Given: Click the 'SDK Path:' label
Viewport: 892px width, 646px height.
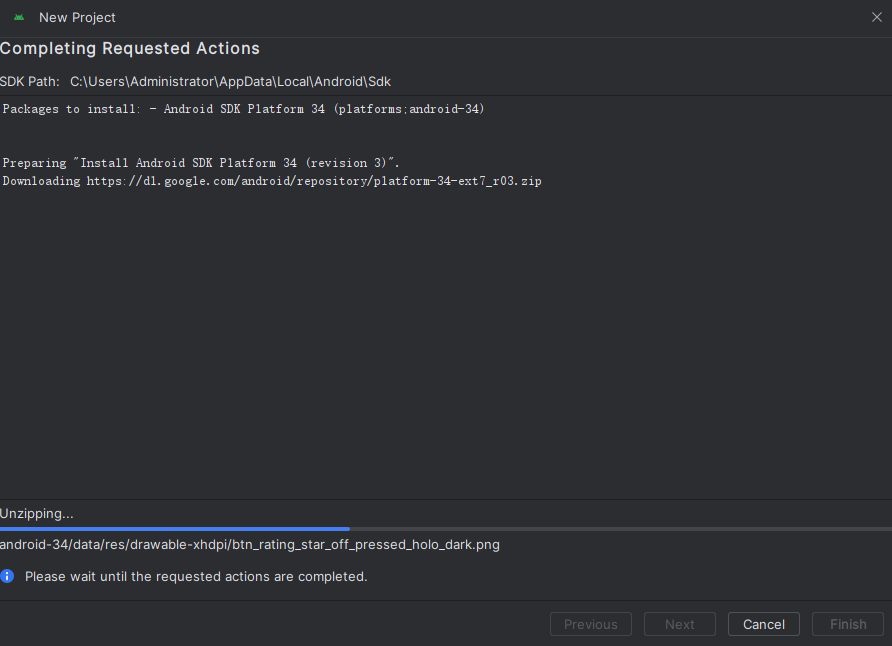Looking at the screenshot, I should point(30,81).
